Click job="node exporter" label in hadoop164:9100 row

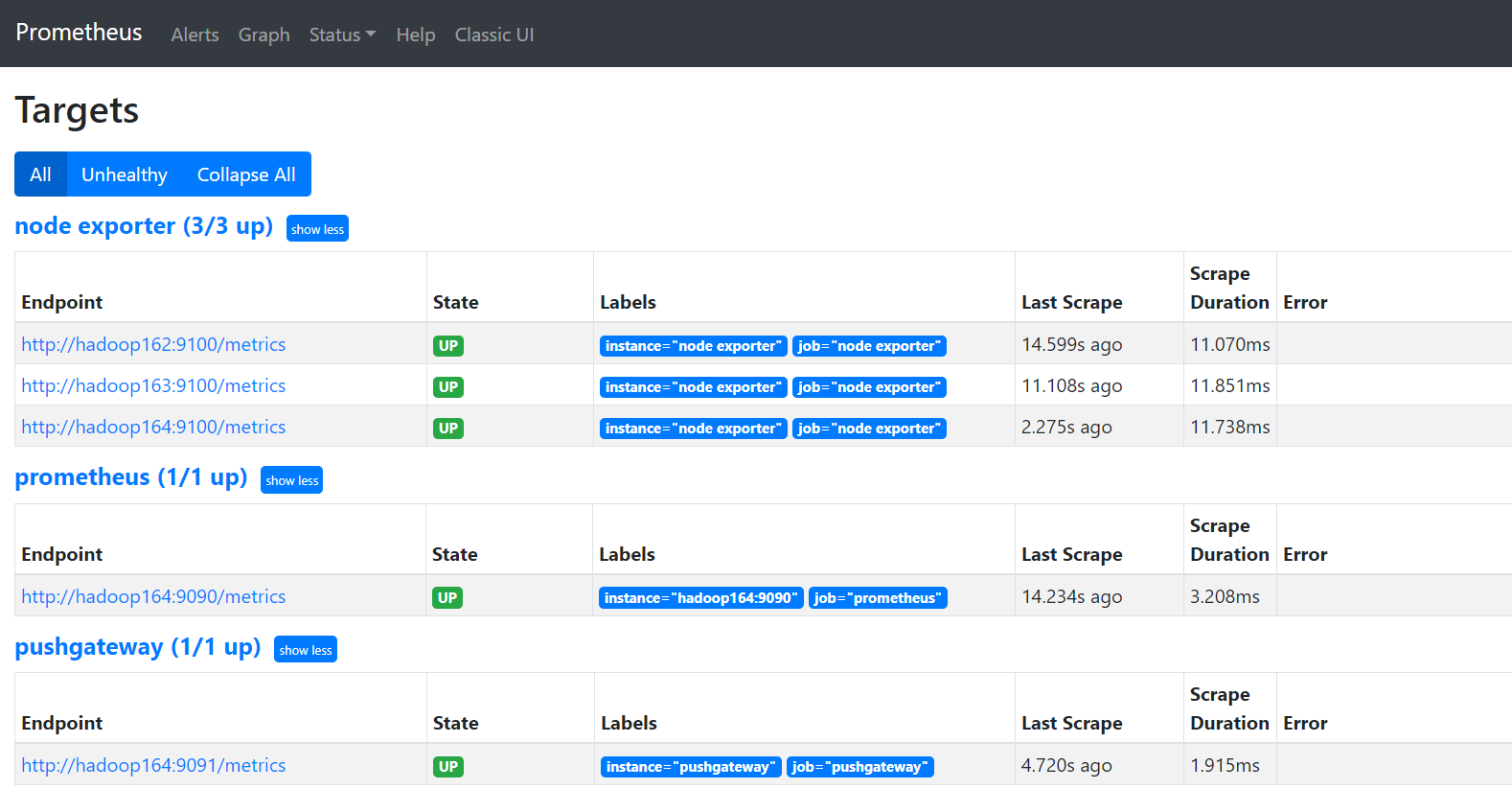pyautogui.click(x=869, y=429)
